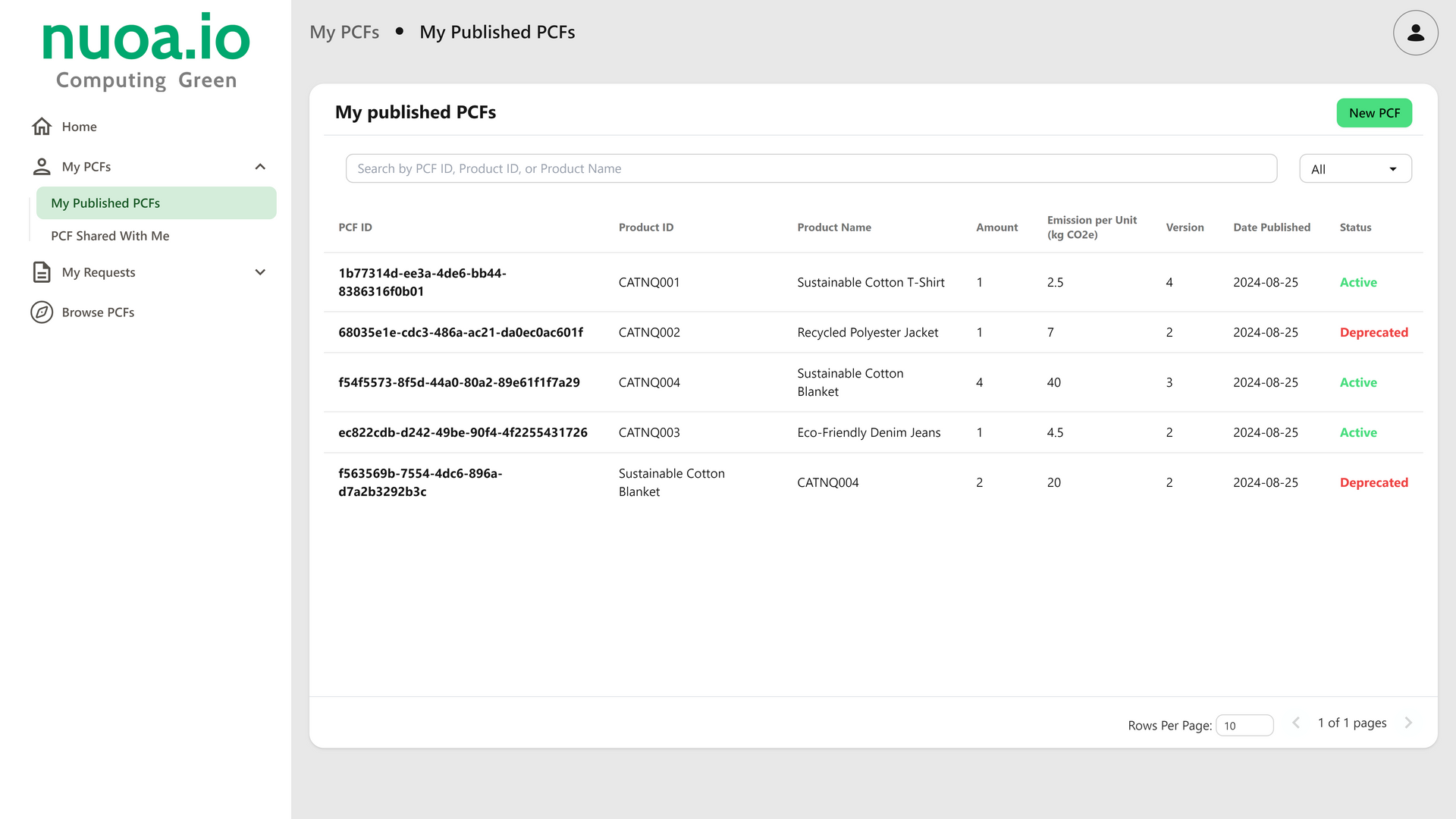
Task: Select My Published PCFs sidebar item
Action: pos(156,203)
